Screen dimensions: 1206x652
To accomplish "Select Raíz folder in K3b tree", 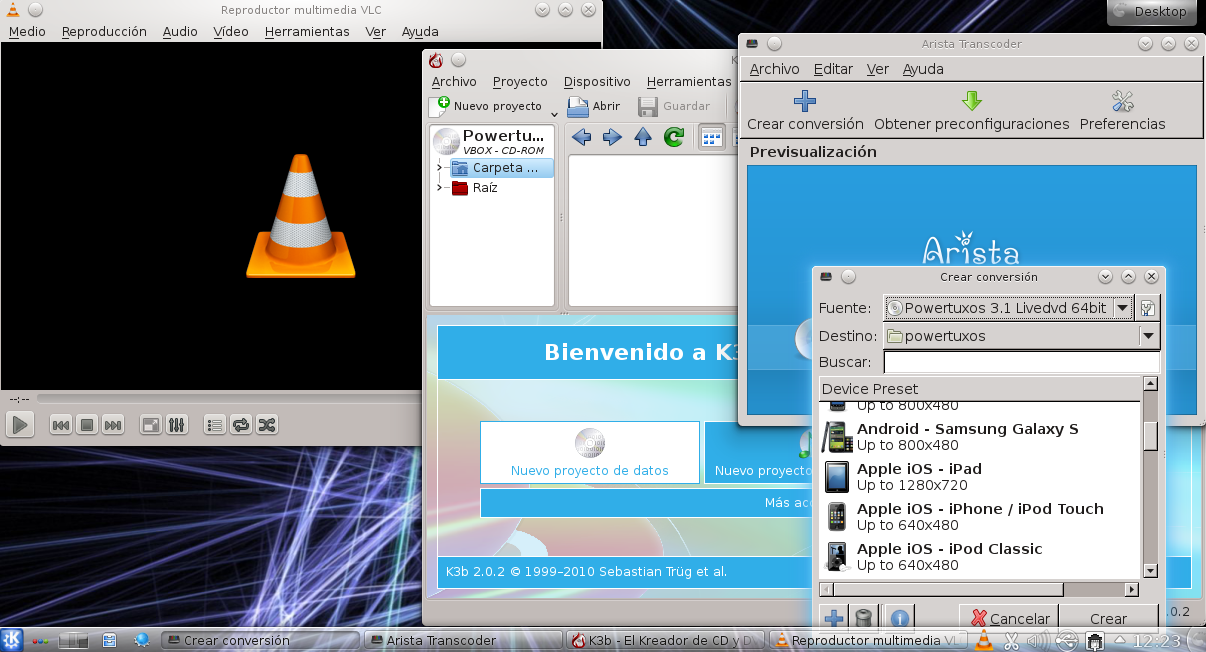I will pos(475,187).
